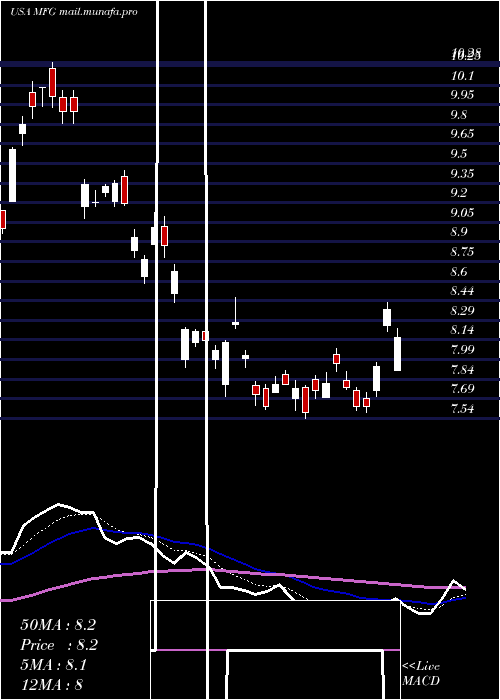This screenshot has width=500, height=700.
Task: Click the '5MA : 8.1' readout
Action: pyautogui.click(x=54, y=665)
